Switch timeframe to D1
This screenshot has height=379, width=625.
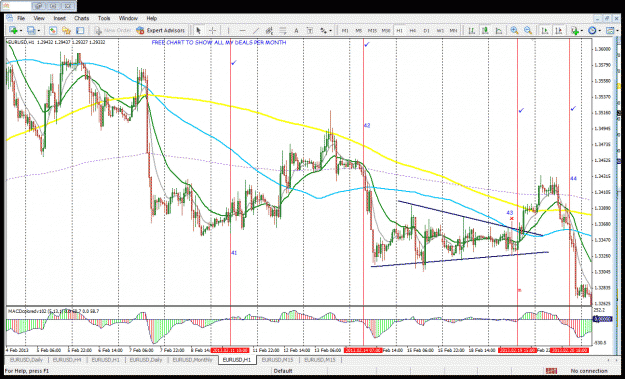click(426, 30)
